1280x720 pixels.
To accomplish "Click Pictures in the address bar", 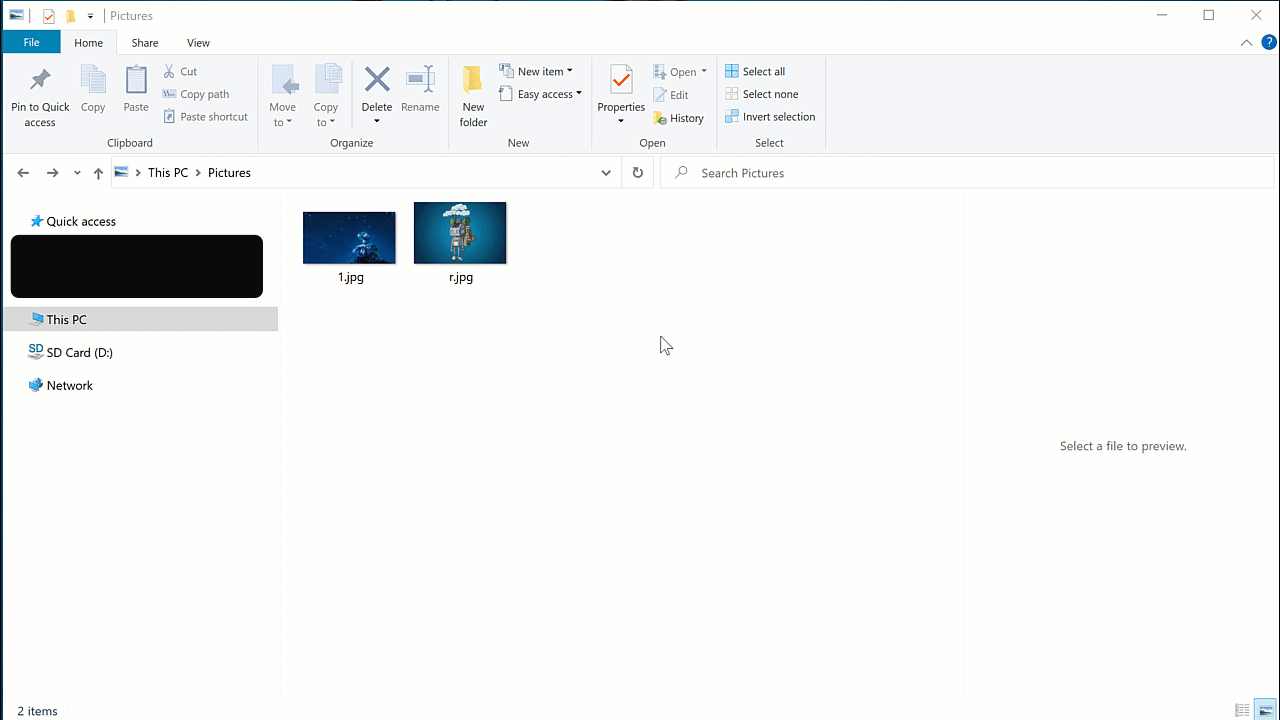I will click(229, 173).
